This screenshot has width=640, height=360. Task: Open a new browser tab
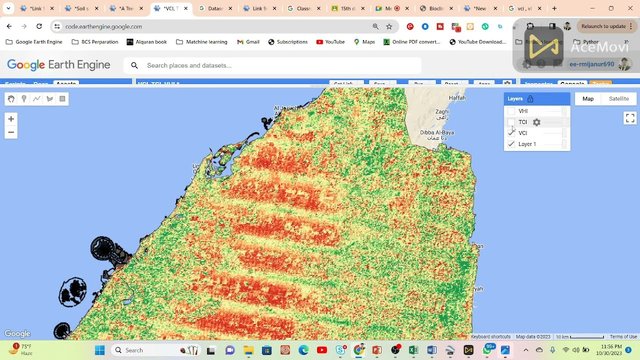tap(554, 8)
